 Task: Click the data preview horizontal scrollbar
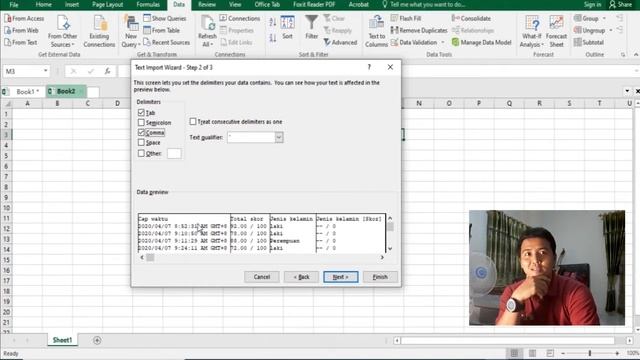[x=262, y=257]
